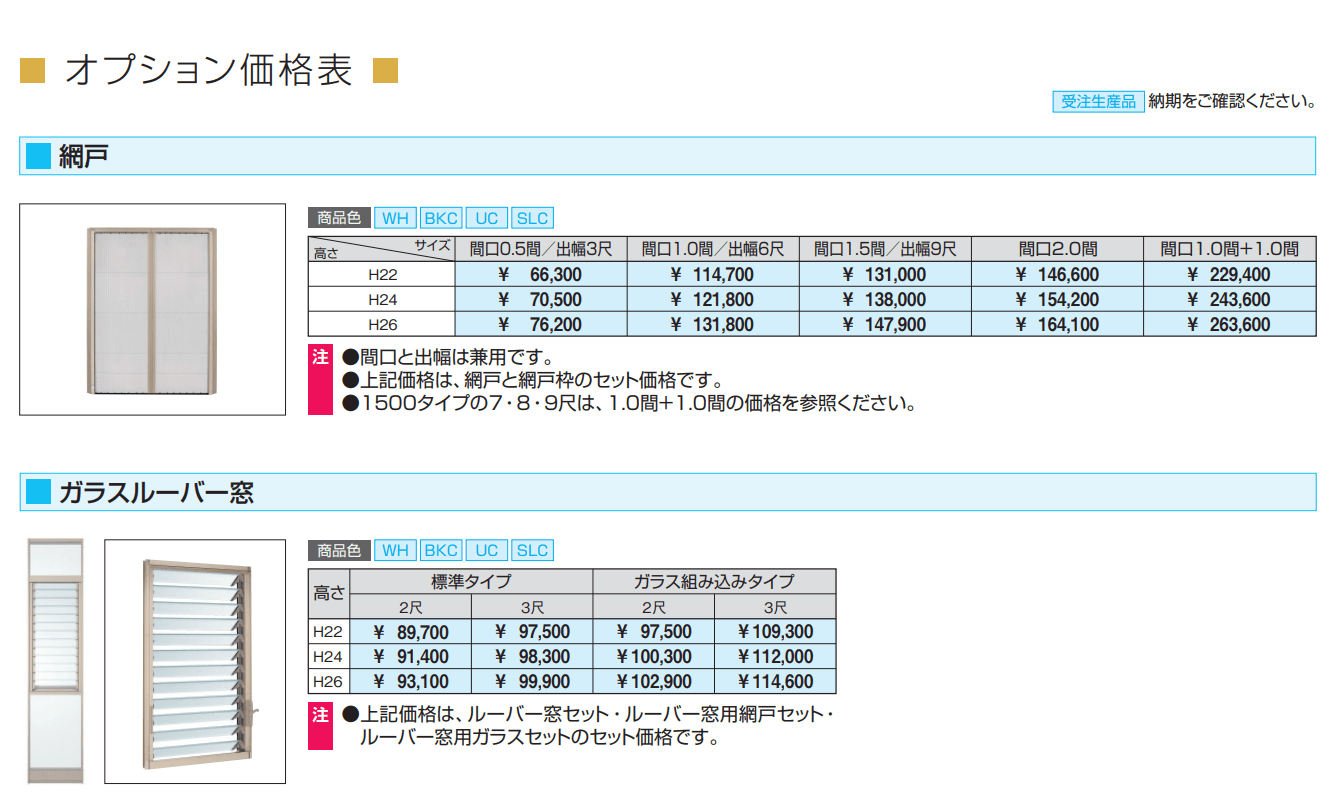The height and width of the screenshot is (804, 1334).
Task: Open the narrow tall louver panel image
Action: 55,662
